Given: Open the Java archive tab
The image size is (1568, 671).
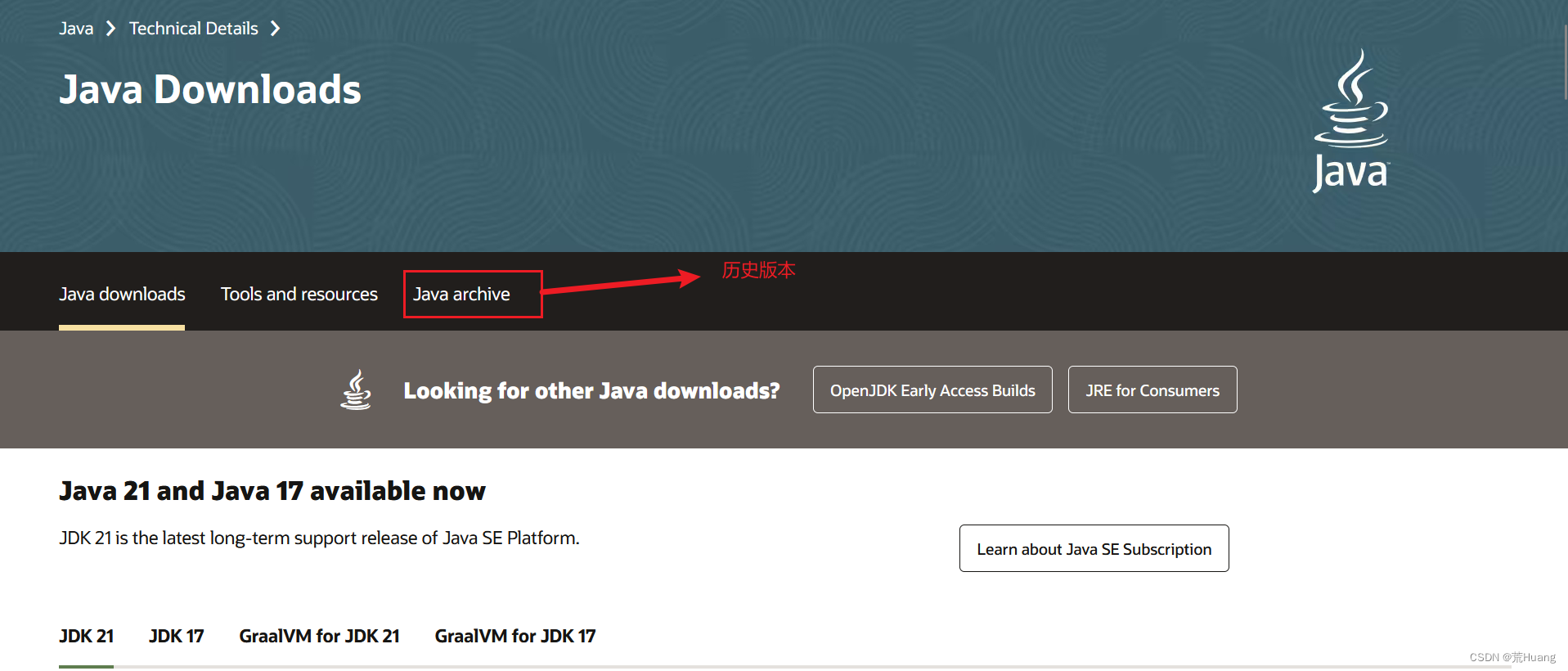Looking at the screenshot, I should pyautogui.click(x=461, y=294).
